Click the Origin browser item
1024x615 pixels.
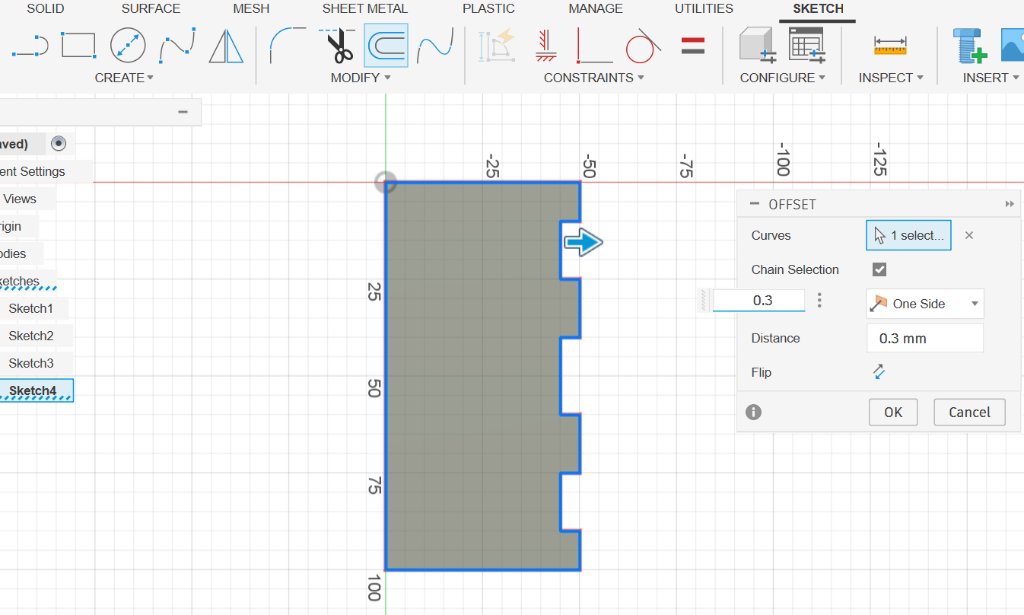pos(11,226)
